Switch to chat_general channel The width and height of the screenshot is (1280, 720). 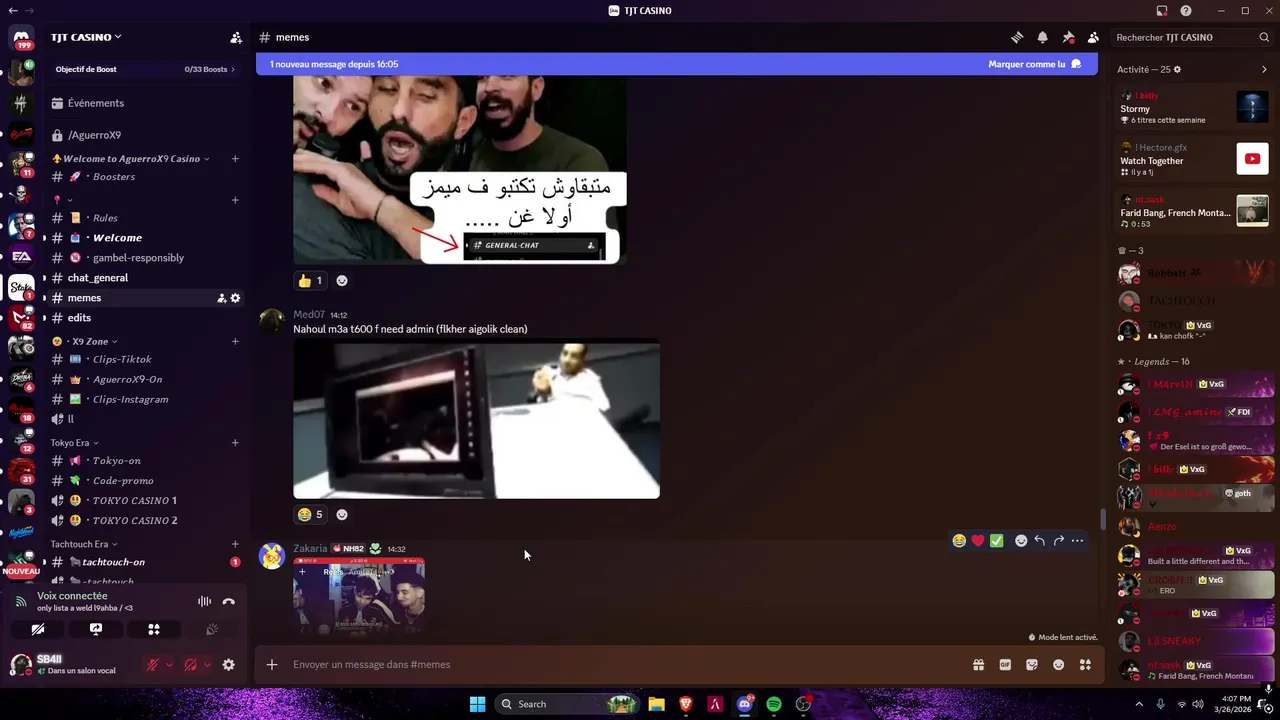[97, 278]
